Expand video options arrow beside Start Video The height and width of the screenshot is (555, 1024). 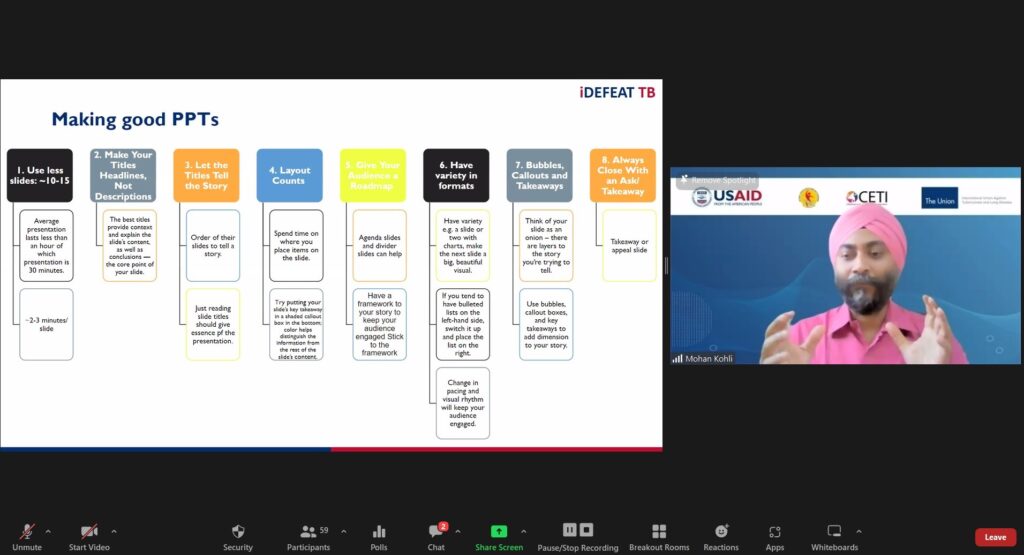point(114,531)
